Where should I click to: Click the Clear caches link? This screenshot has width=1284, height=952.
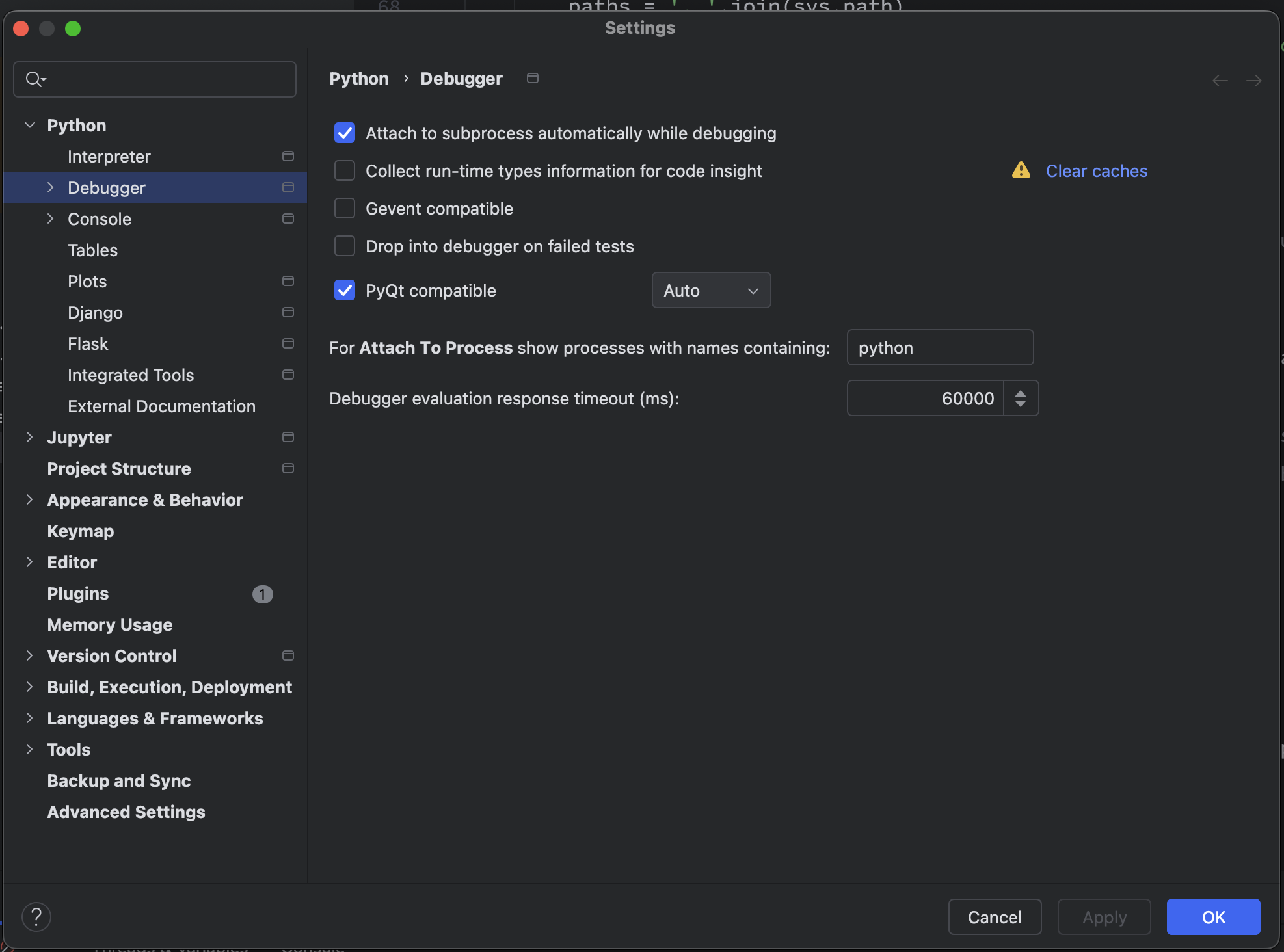pos(1097,170)
